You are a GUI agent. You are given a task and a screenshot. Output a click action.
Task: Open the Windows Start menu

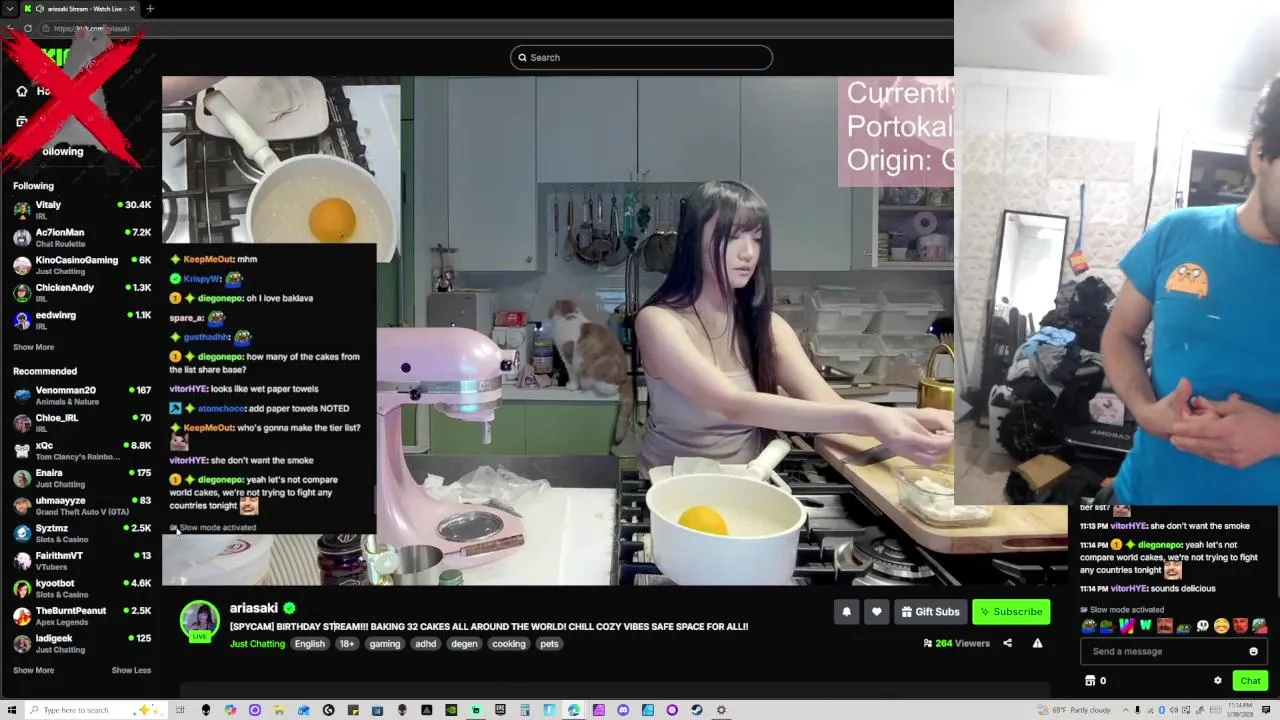point(12,710)
